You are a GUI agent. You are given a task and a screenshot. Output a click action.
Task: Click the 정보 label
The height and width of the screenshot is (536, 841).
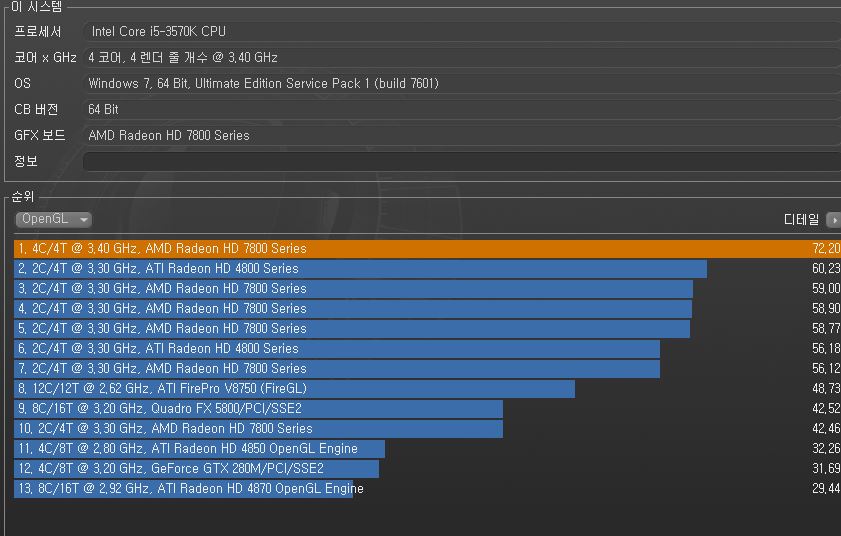pos(26,161)
